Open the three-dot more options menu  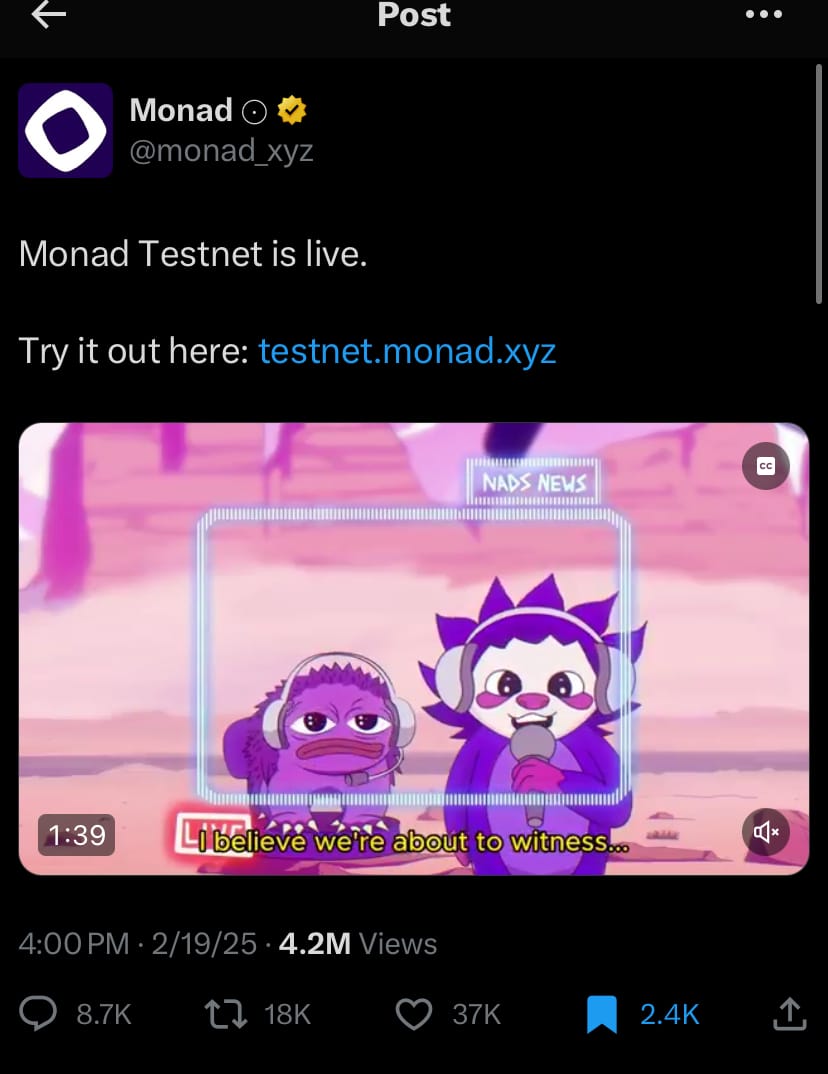pos(764,14)
